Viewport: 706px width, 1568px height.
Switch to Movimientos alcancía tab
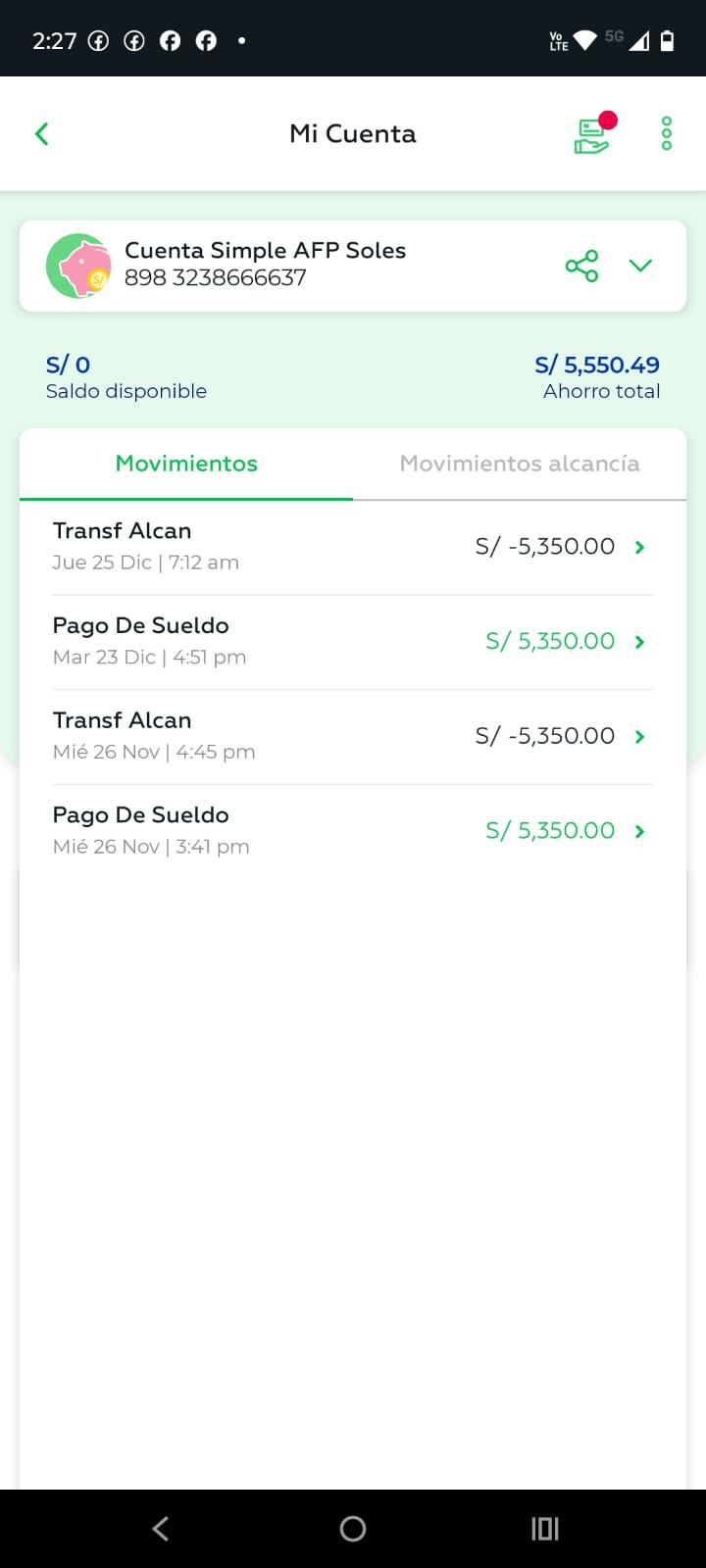(520, 464)
